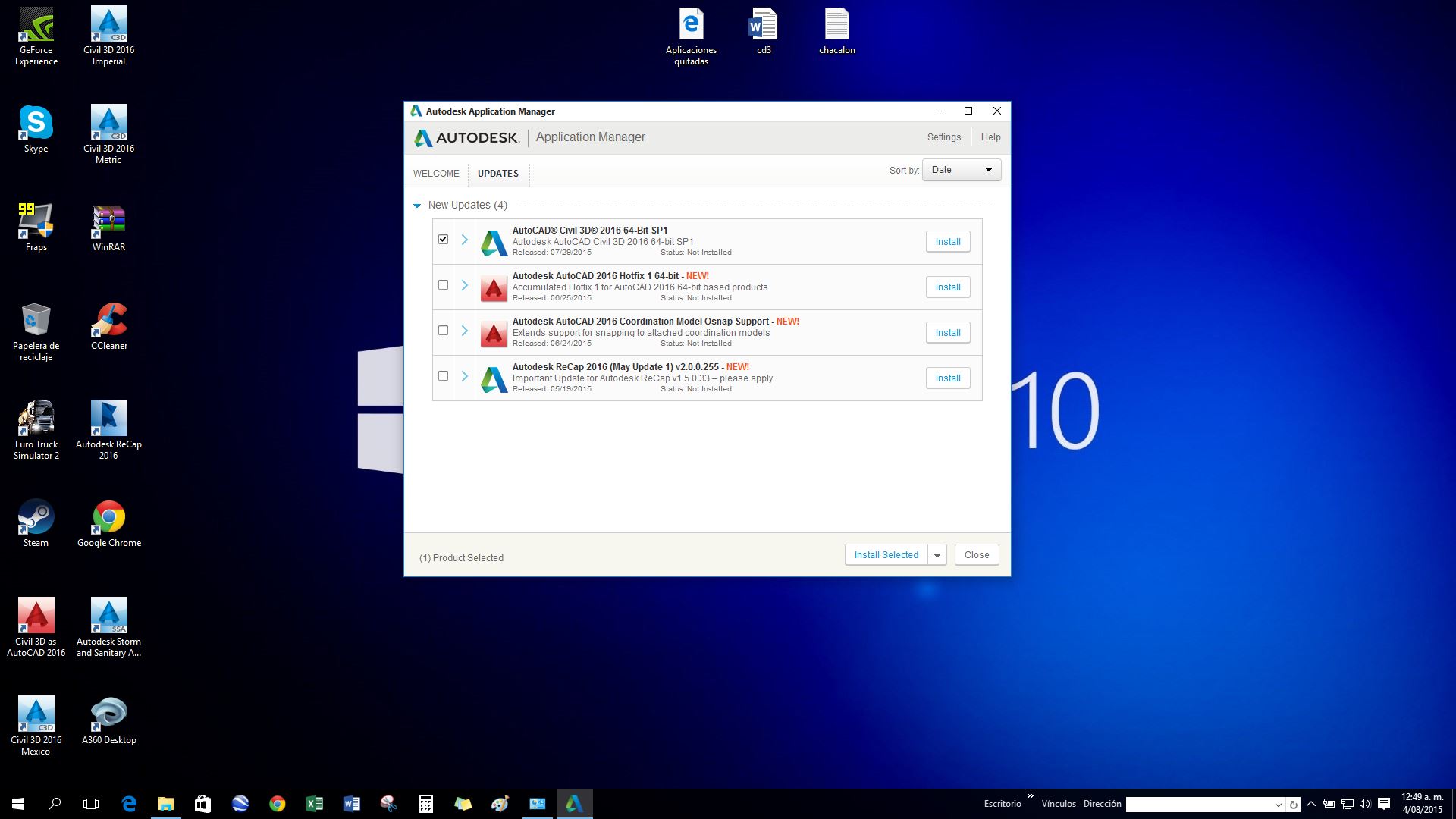
Task: Launch CCleaner from the desktop
Action: pos(108,326)
